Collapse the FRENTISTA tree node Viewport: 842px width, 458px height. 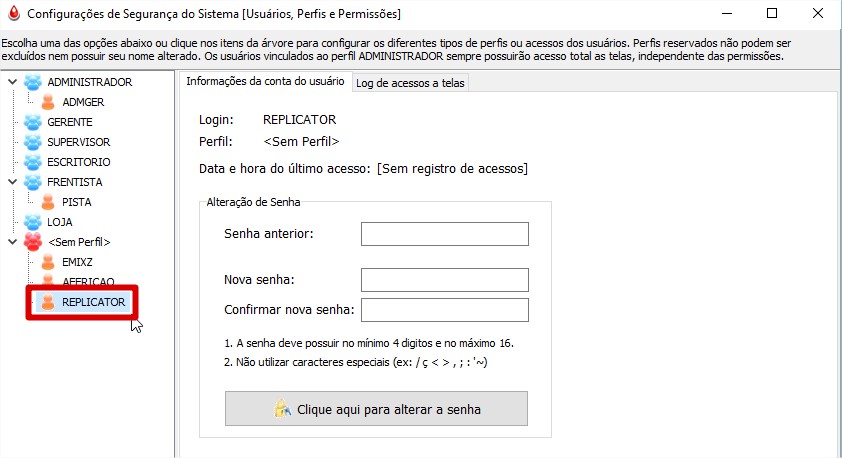coord(12,182)
